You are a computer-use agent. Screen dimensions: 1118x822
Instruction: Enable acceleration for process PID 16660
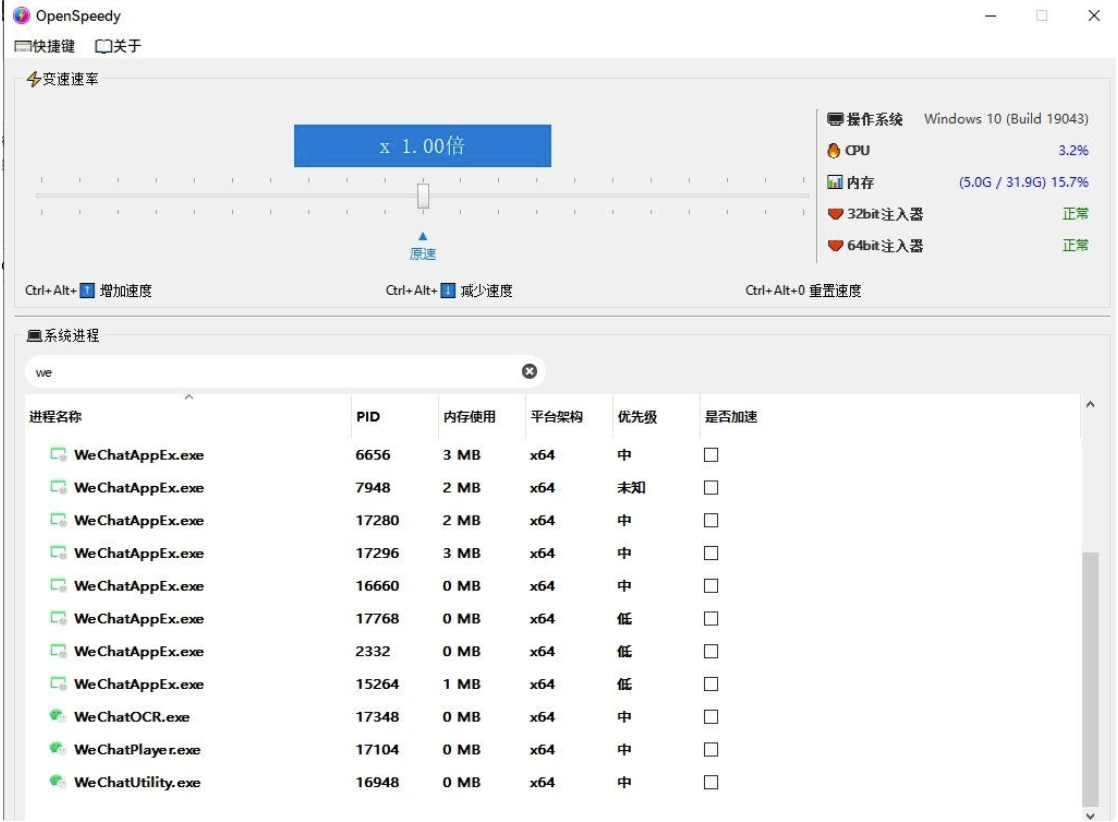pyautogui.click(x=711, y=586)
